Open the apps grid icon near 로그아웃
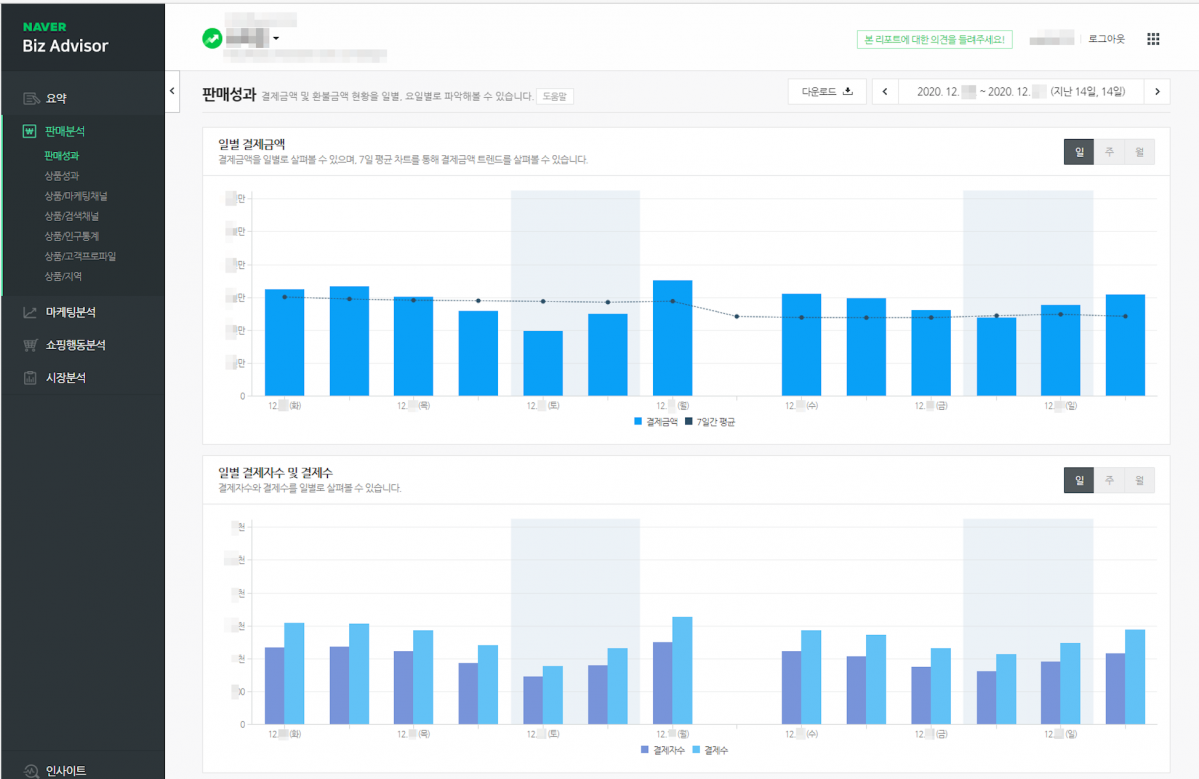 click(1152, 38)
